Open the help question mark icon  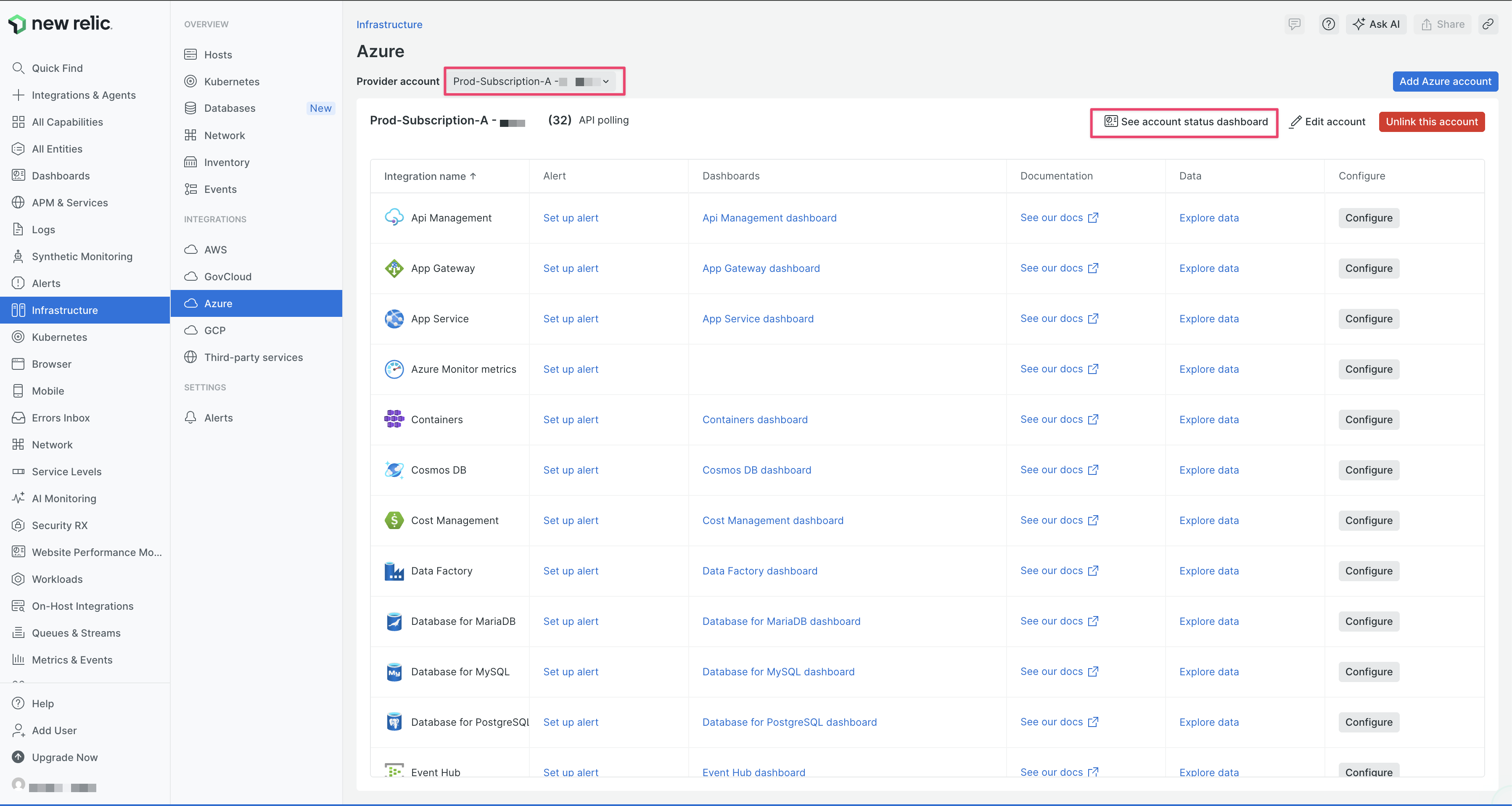tap(1328, 24)
